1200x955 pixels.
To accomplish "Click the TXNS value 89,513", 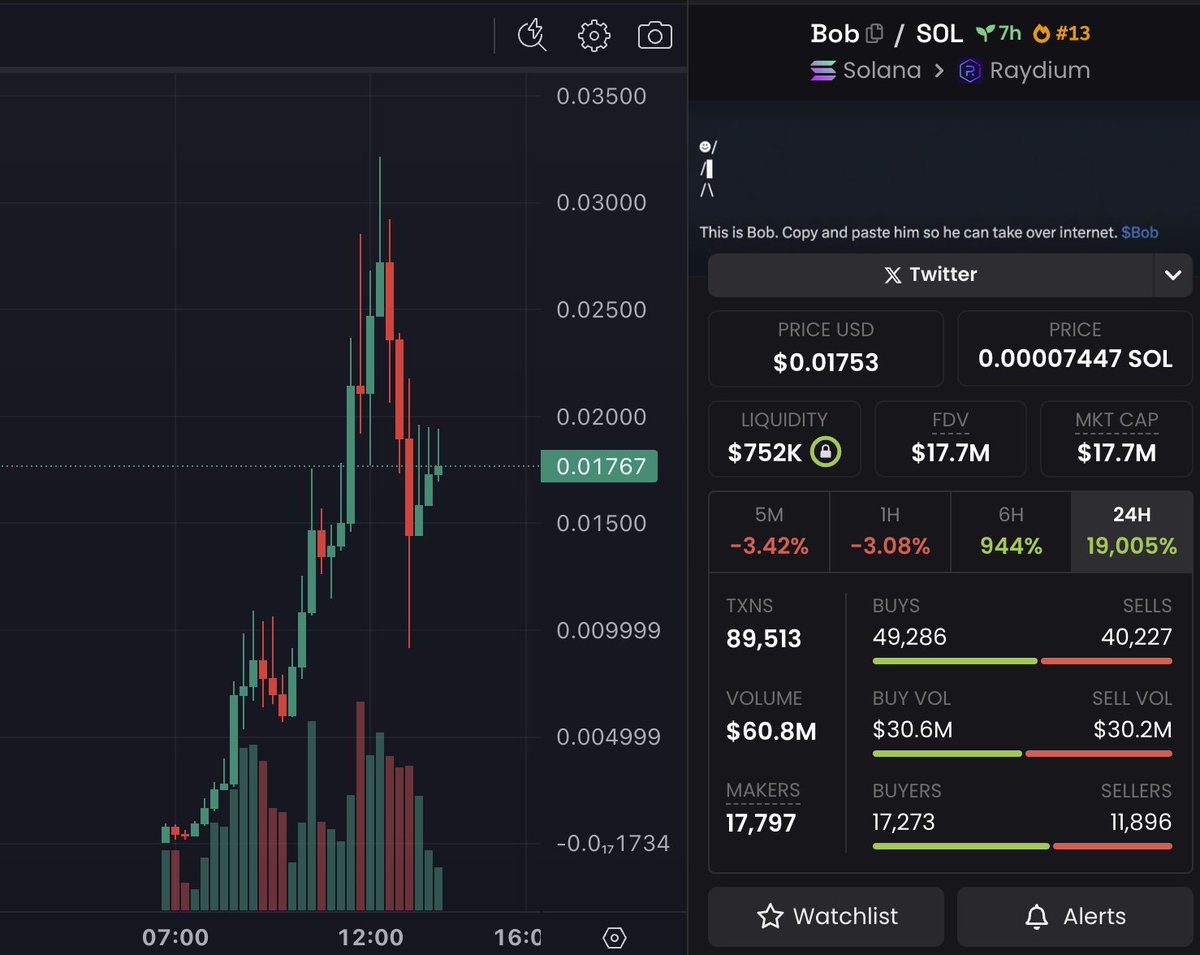I will pyautogui.click(x=764, y=639).
